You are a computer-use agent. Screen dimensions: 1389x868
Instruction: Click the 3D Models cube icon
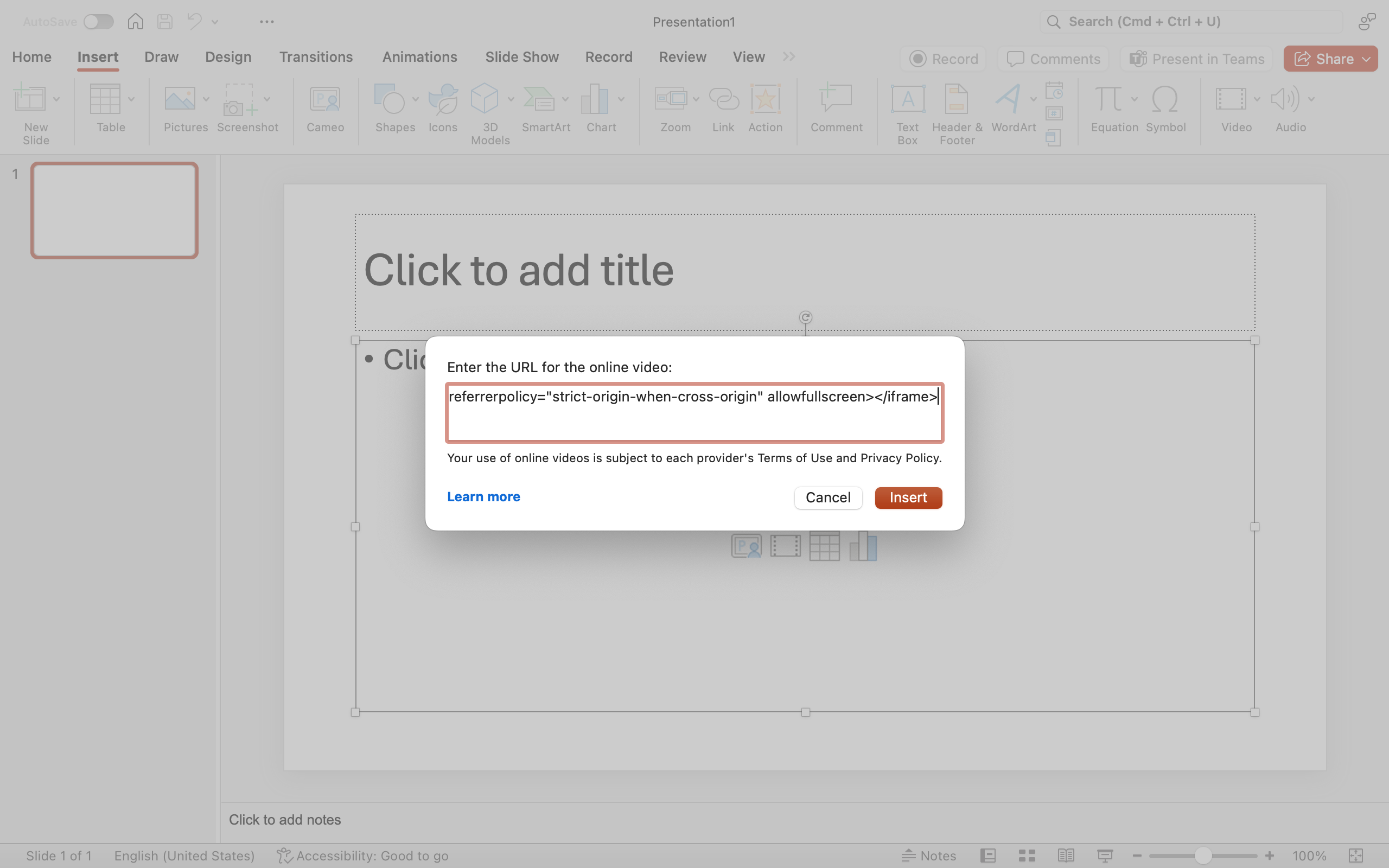coord(485,98)
